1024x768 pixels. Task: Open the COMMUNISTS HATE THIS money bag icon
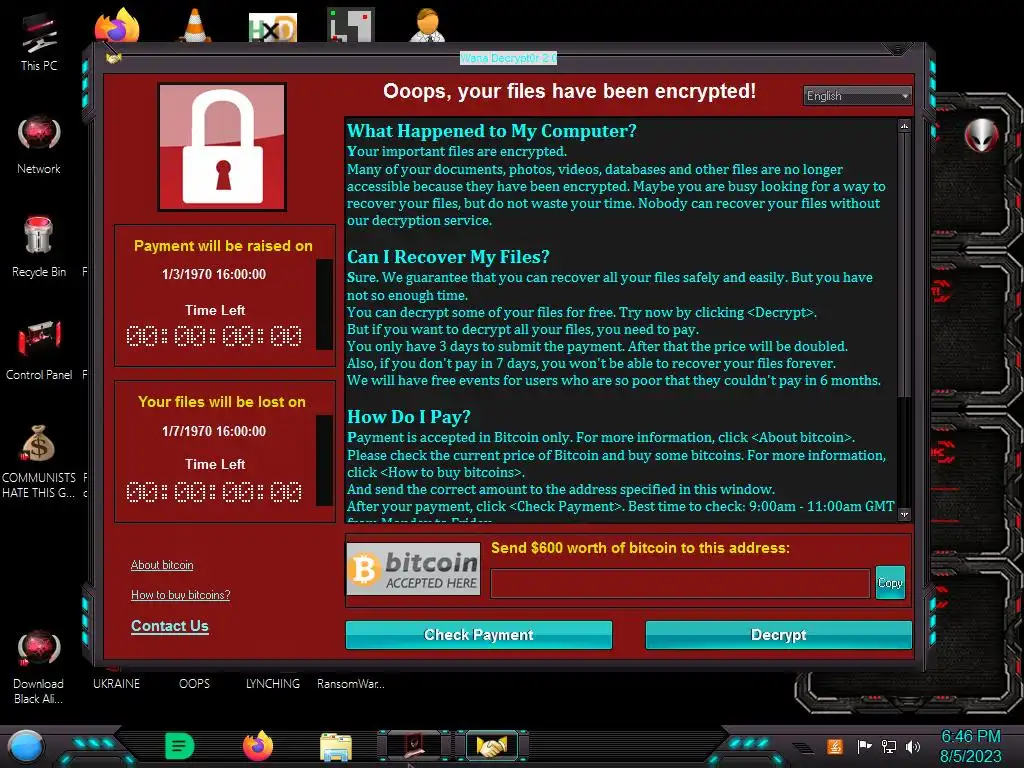pos(39,461)
